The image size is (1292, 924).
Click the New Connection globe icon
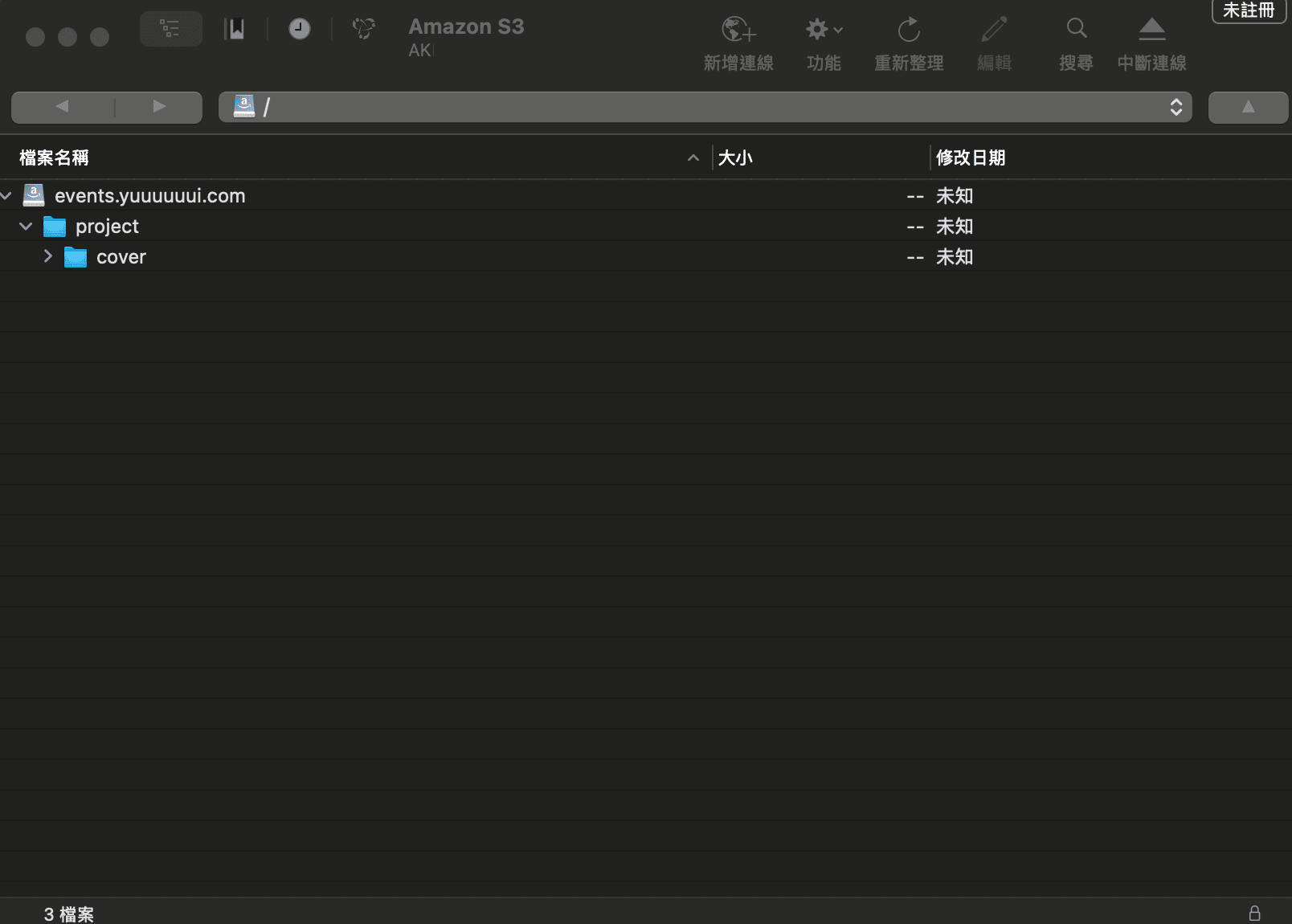click(x=738, y=31)
